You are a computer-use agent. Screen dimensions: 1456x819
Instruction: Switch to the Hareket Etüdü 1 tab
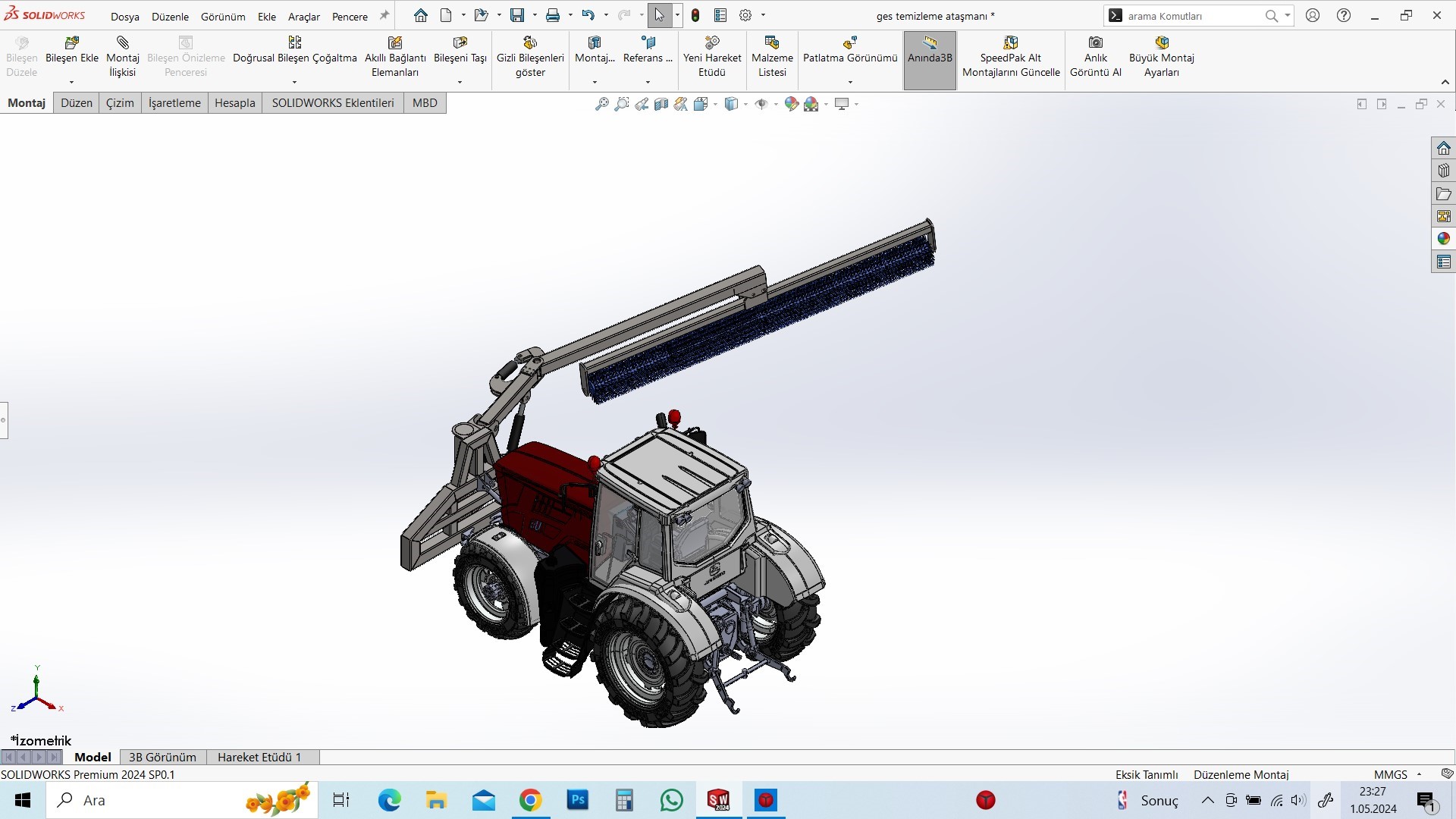click(259, 757)
